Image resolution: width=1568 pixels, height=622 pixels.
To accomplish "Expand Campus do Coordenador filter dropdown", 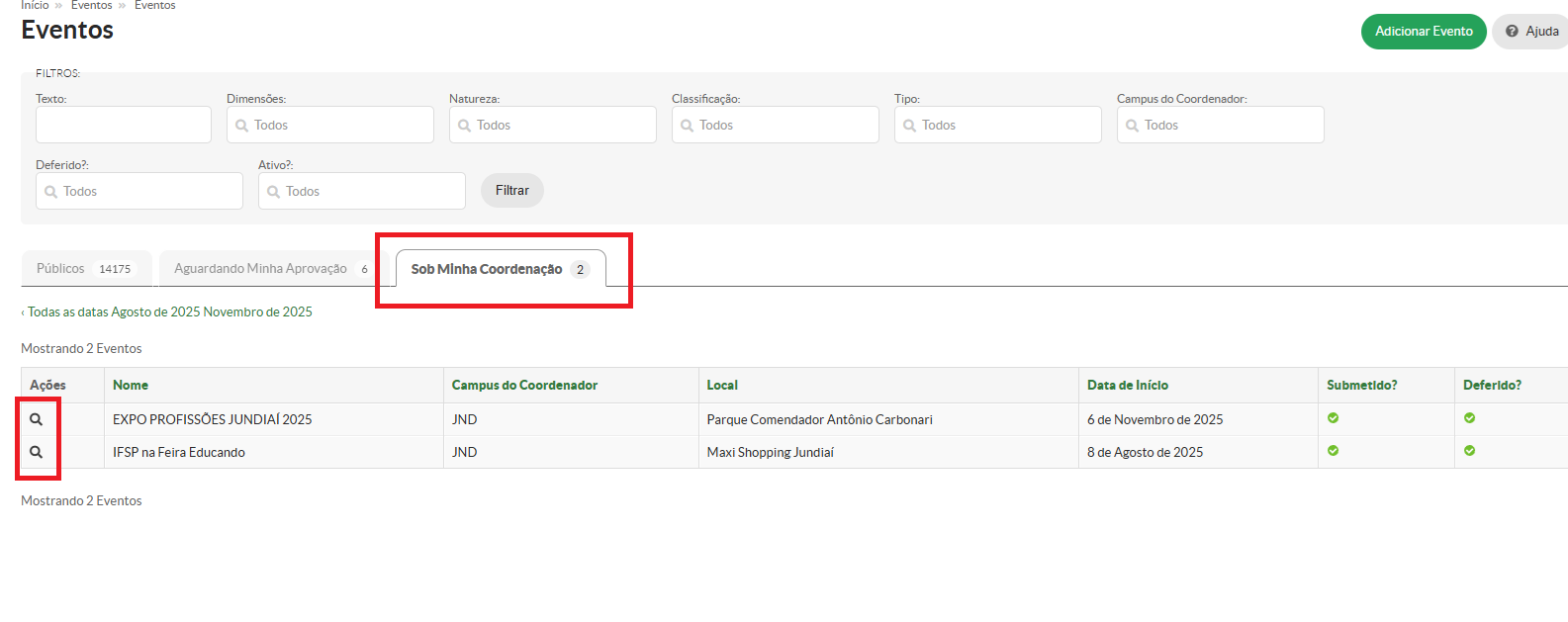I will 1220,125.
